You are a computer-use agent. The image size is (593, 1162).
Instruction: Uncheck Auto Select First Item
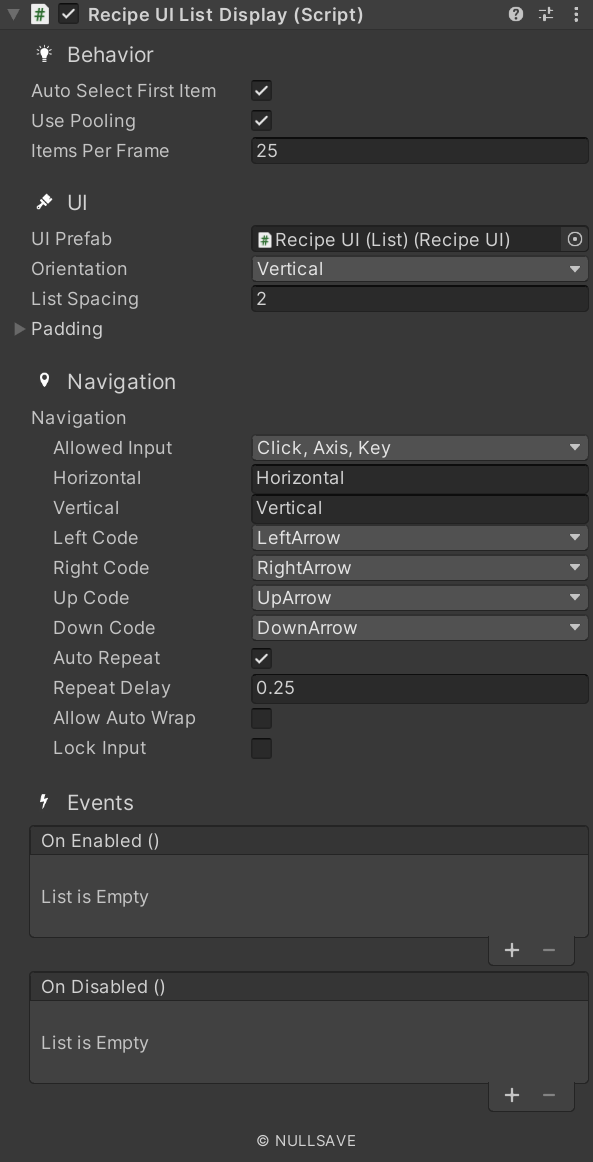coord(261,90)
